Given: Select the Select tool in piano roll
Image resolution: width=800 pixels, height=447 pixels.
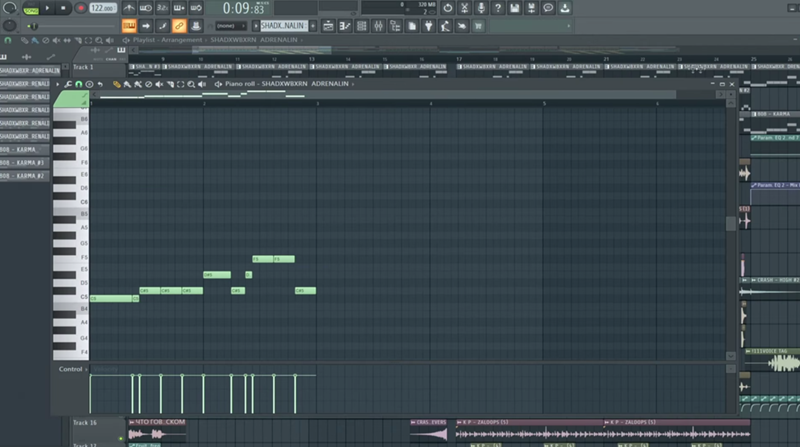Looking at the screenshot, I should pyautogui.click(x=181, y=84).
